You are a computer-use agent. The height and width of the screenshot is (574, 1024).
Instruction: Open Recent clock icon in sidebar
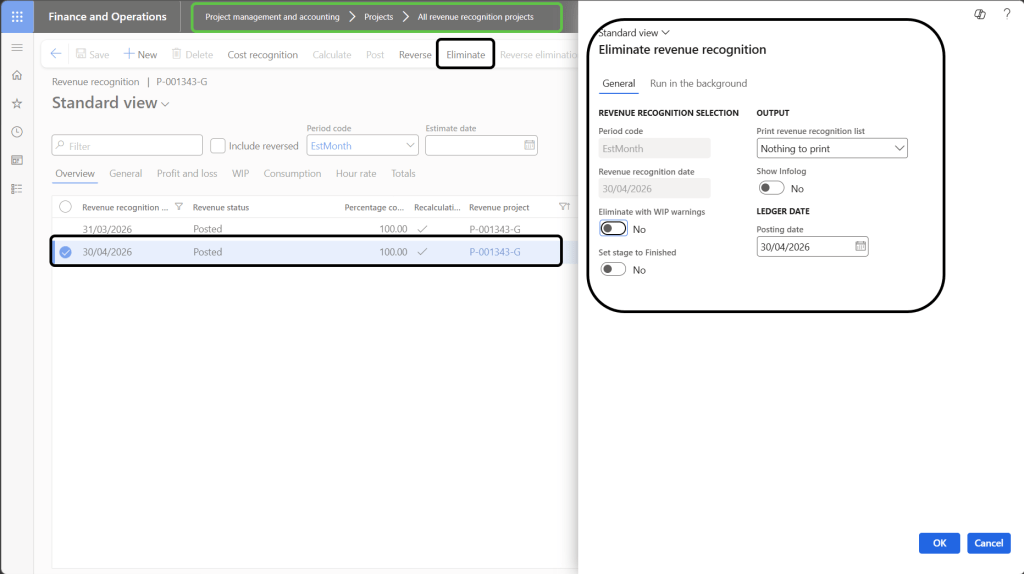pyautogui.click(x=17, y=132)
